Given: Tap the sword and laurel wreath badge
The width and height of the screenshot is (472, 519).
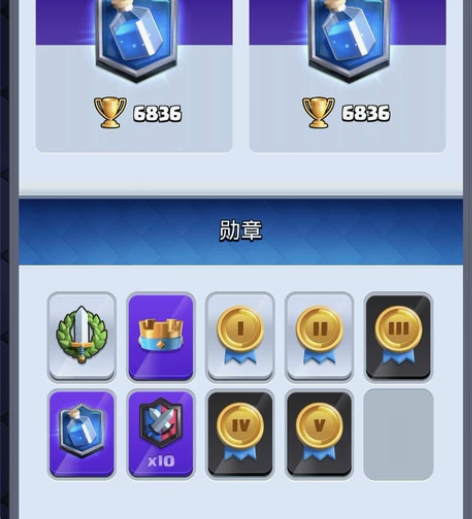Looking at the screenshot, I should click(82, 337).
